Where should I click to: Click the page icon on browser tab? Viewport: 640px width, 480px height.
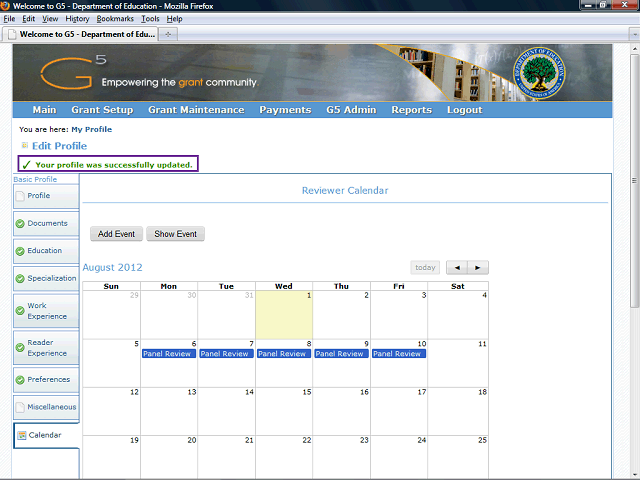13,34
